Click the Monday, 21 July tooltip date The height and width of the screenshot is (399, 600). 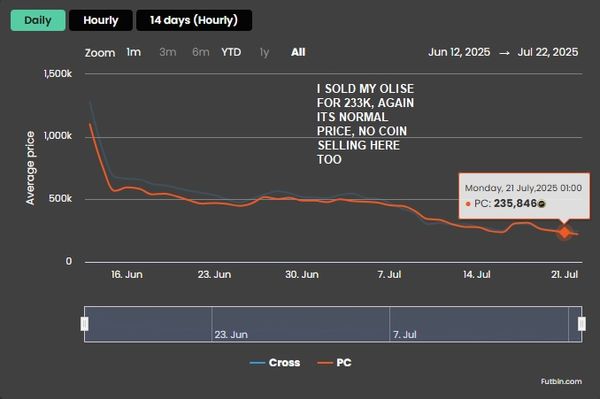[523, 188]
